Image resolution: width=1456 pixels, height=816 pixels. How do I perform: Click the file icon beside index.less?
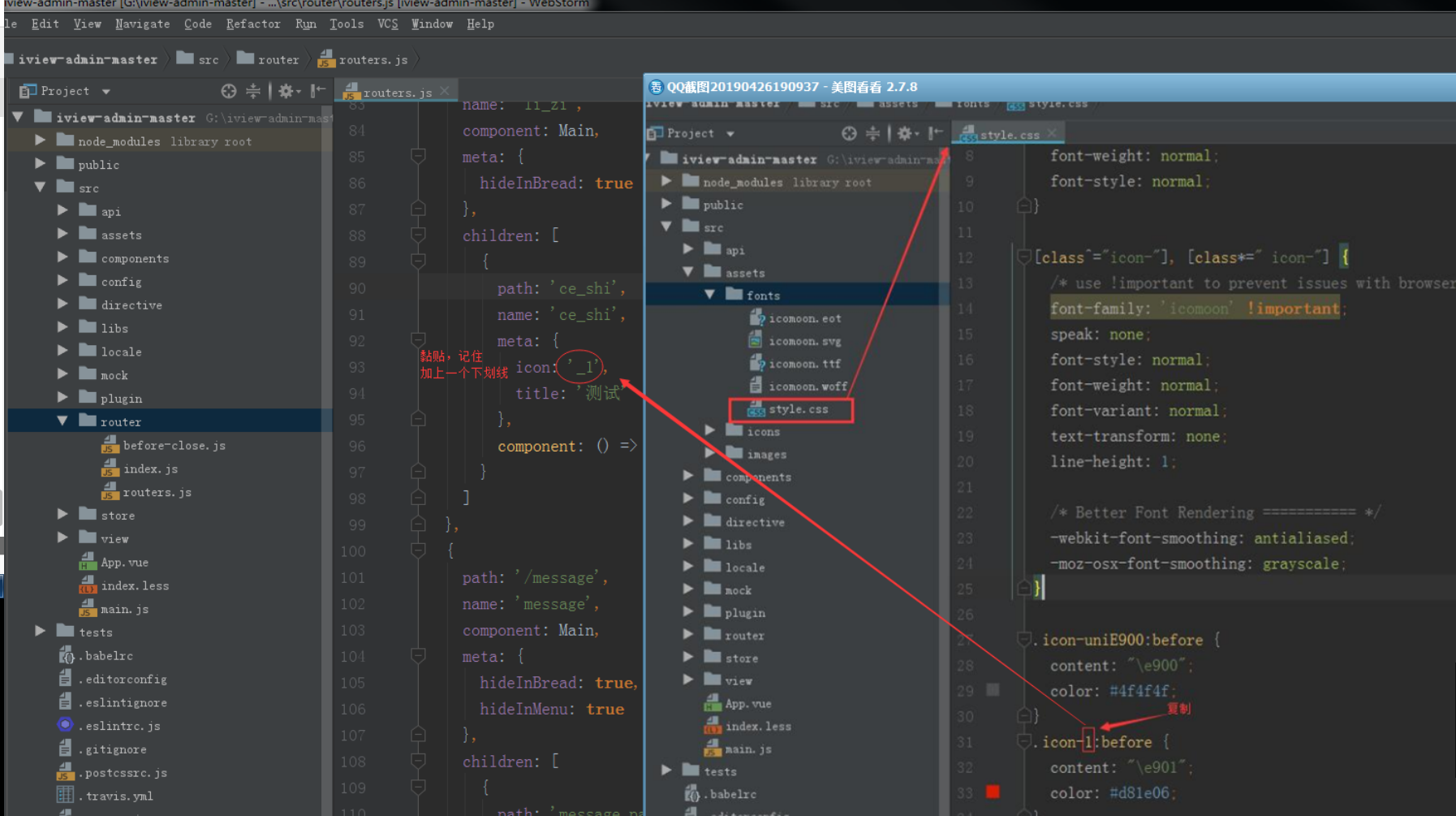88,585
